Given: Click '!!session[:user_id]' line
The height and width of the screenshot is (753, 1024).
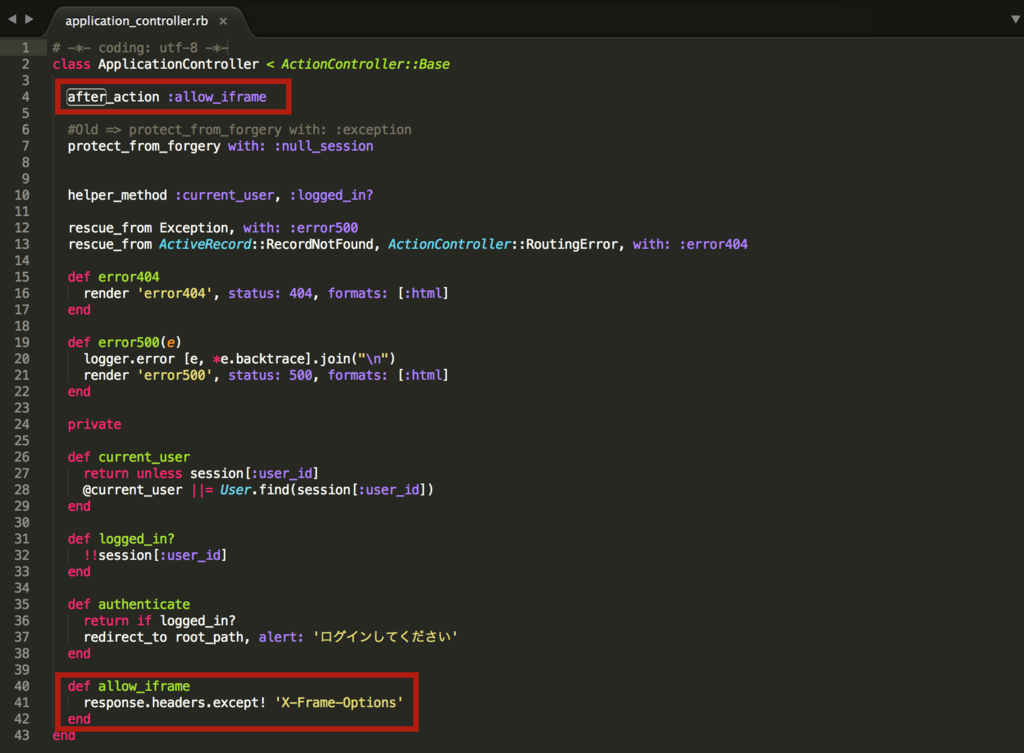Looking at the screenshot, I should pos(155,555).
